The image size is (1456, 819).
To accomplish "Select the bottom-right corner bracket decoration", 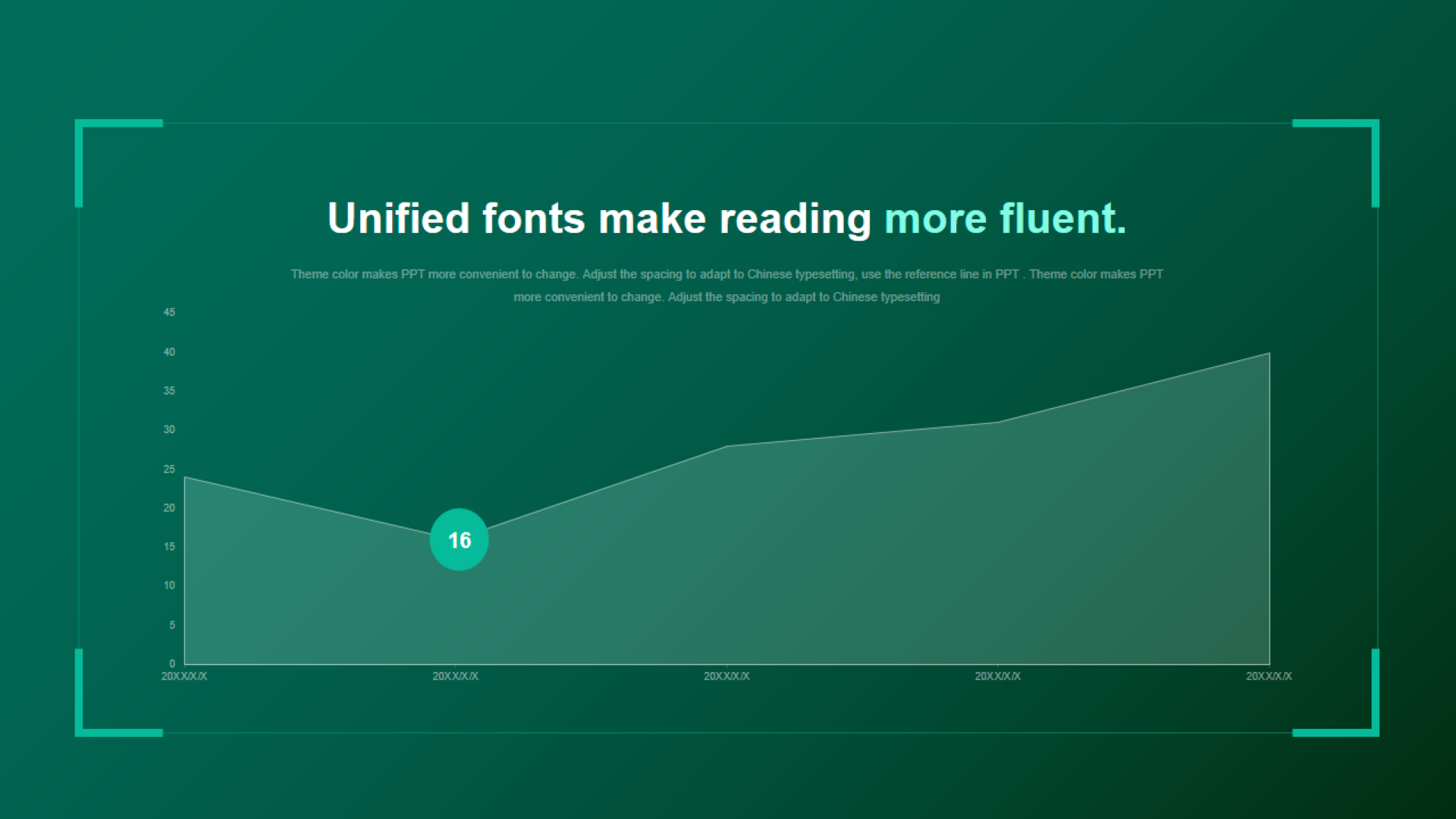I will click(x=1335, y=692).
